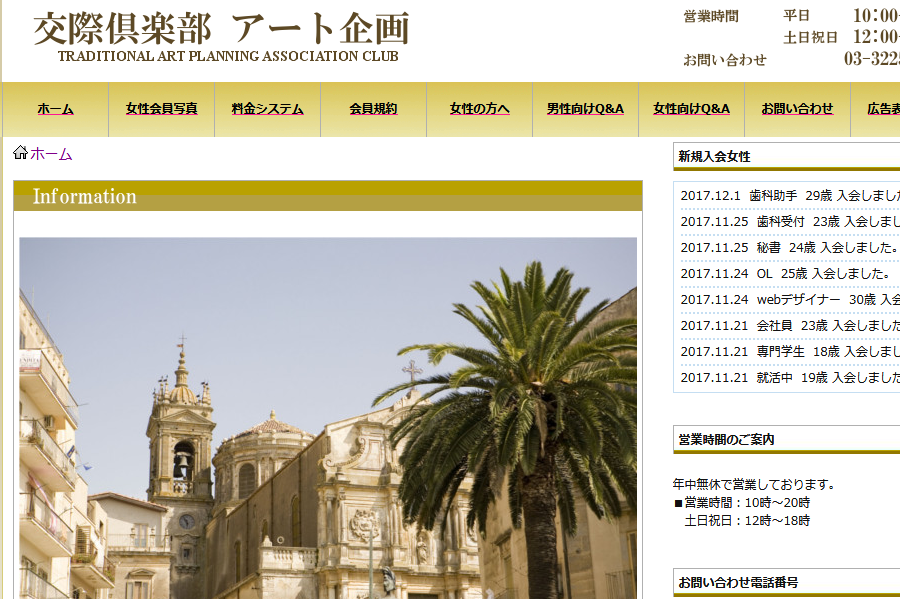
Task: Open the 女性の方へ page
Action: pos(479,109)
